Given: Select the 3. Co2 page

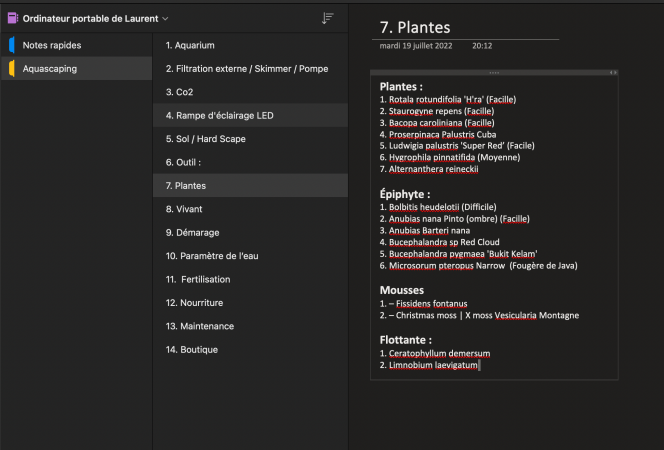Looking at the screenshot, I should (250, 92).
